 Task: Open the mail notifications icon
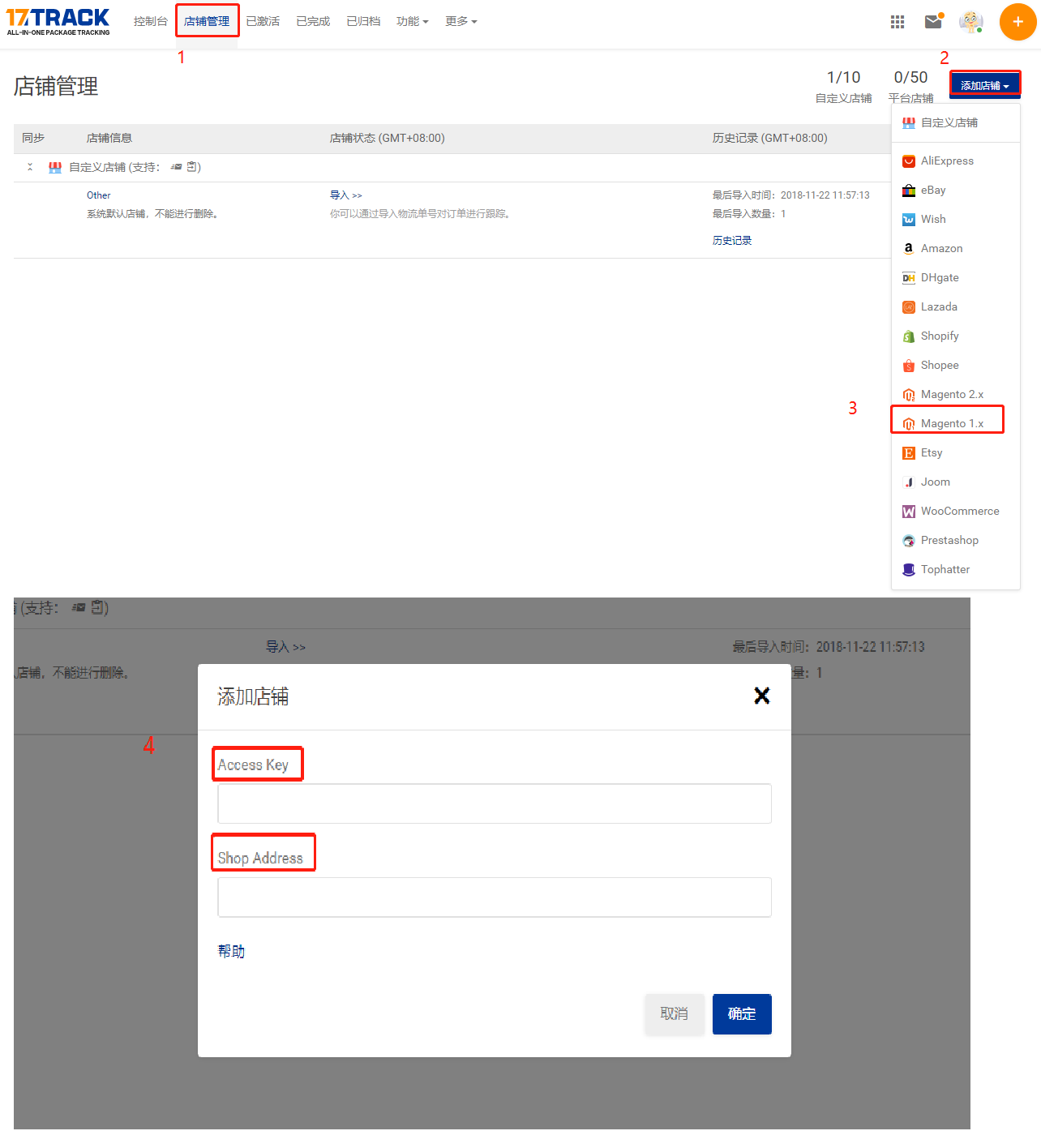coord(934,21)
